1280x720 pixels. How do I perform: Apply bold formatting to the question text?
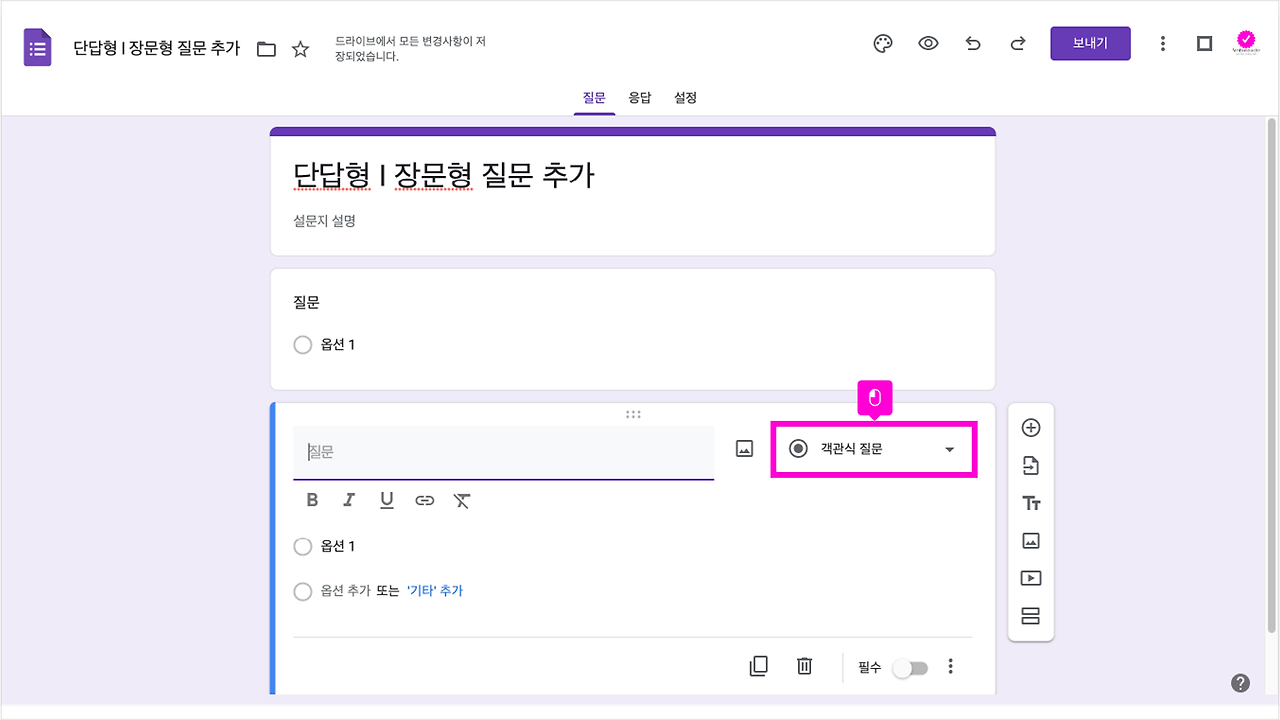tap(311, 500)
